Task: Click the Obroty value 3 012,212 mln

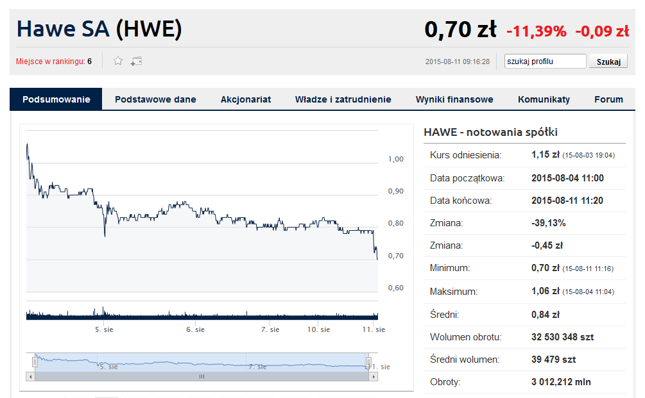Action: (561, 382)
